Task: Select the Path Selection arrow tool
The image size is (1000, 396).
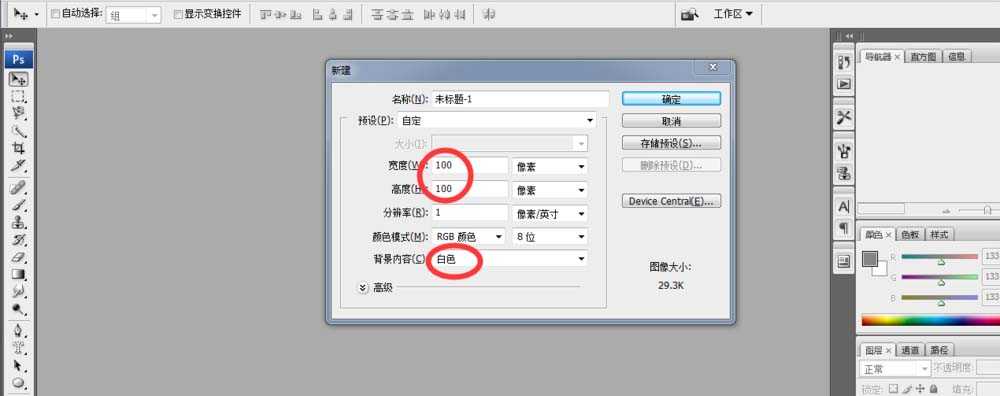Action: tap(18, 365)
